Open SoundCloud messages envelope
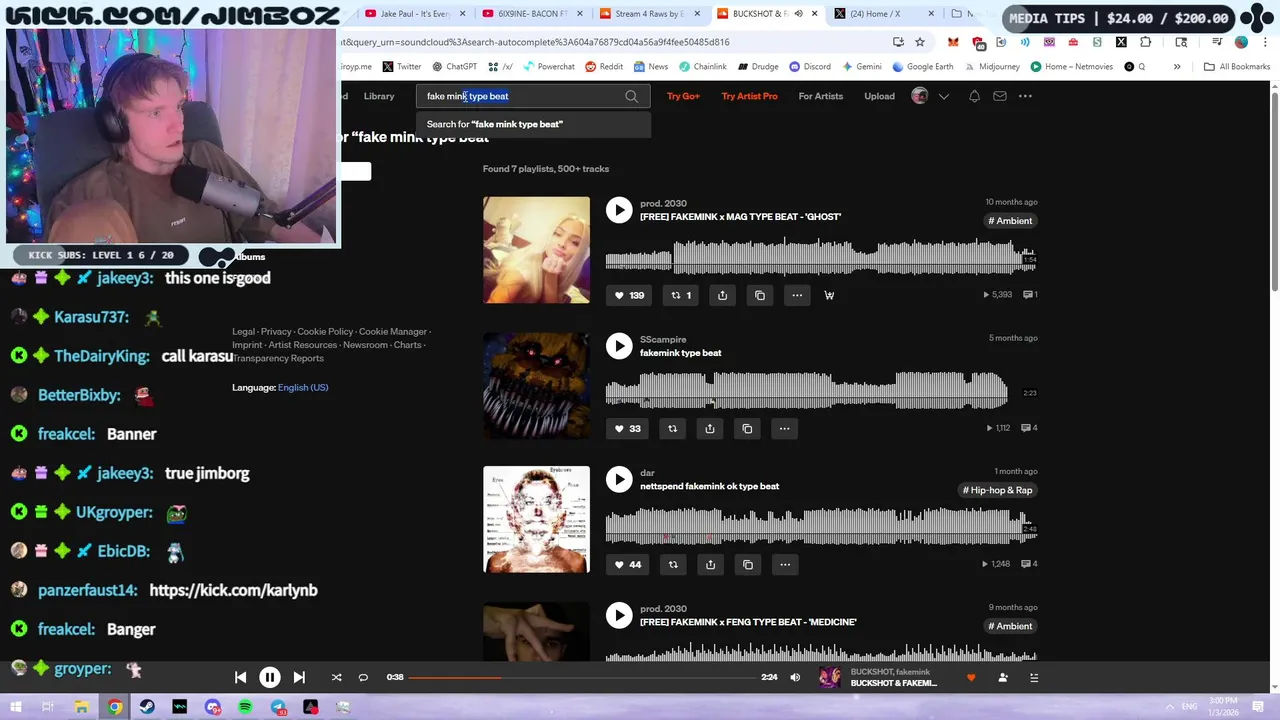Viewport: 1280px width, 720px height. (x=999, y=96)
